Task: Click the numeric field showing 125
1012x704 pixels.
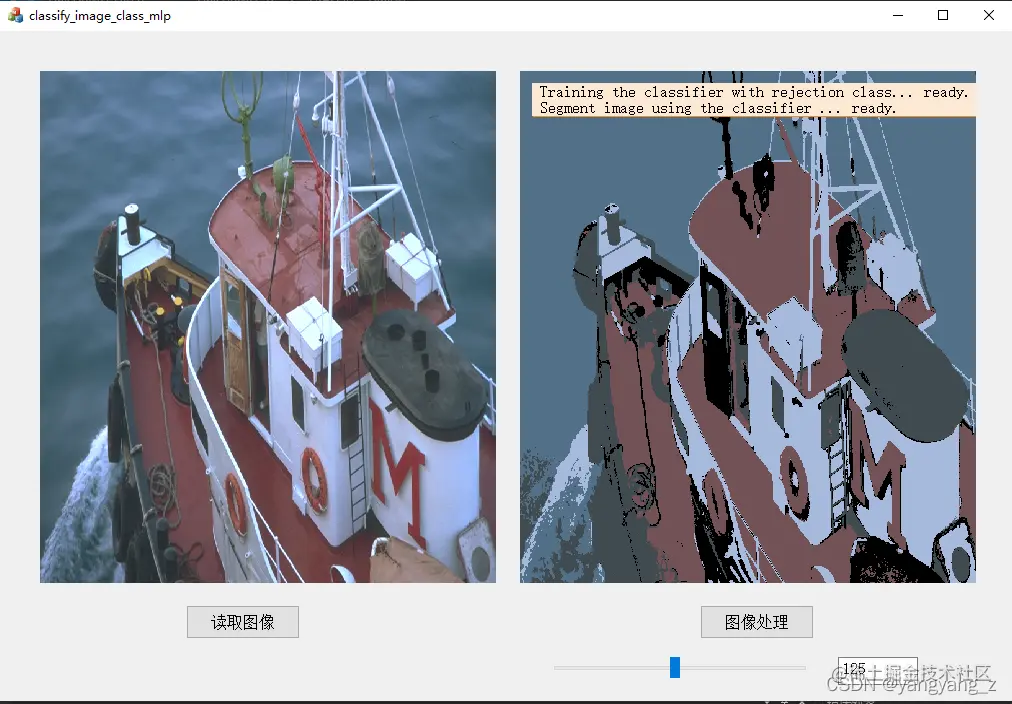Action: (877, 669)
